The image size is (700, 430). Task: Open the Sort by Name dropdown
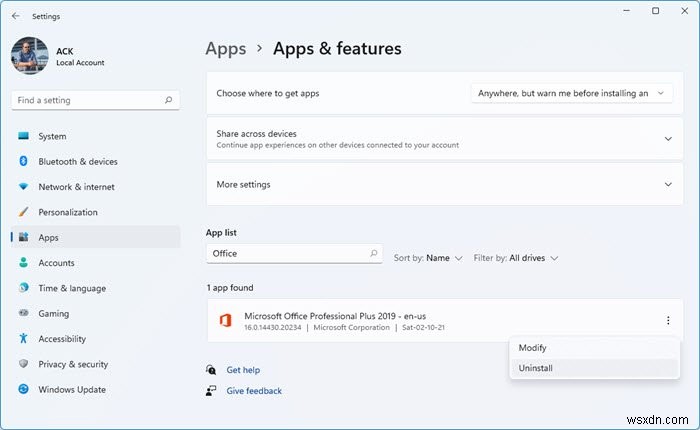click(x=428, y=258)
